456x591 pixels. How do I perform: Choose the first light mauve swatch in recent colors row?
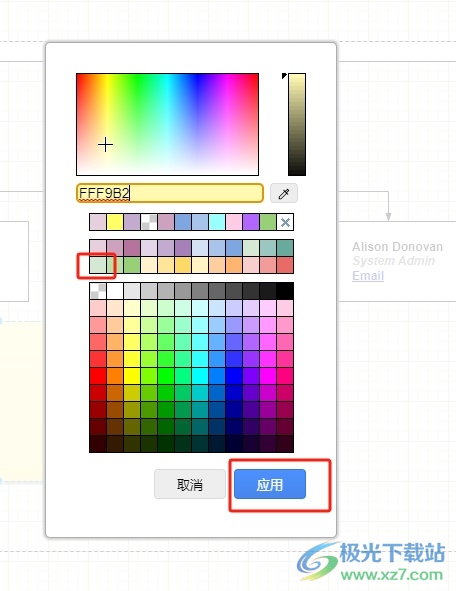click(x=98, y=222)
